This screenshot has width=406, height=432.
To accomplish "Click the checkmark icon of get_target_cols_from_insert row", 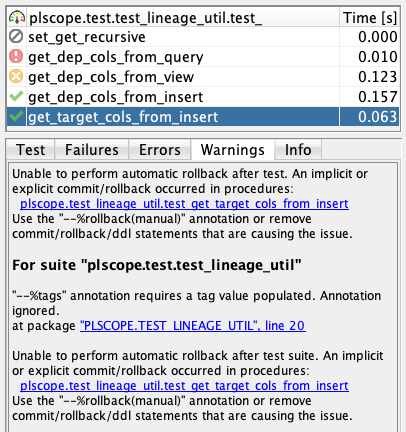I will click(x=16, y=117).
